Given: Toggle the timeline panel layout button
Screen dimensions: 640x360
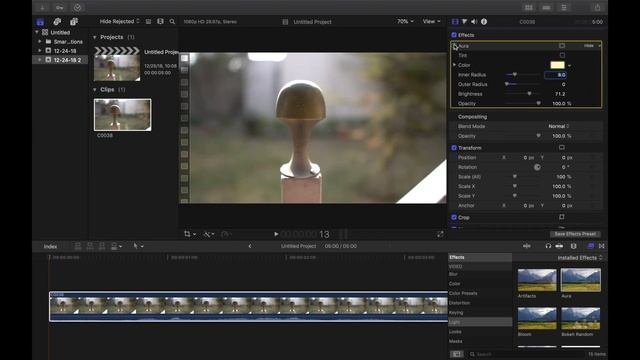Looking at the screenshot, I should click(546, 7).
